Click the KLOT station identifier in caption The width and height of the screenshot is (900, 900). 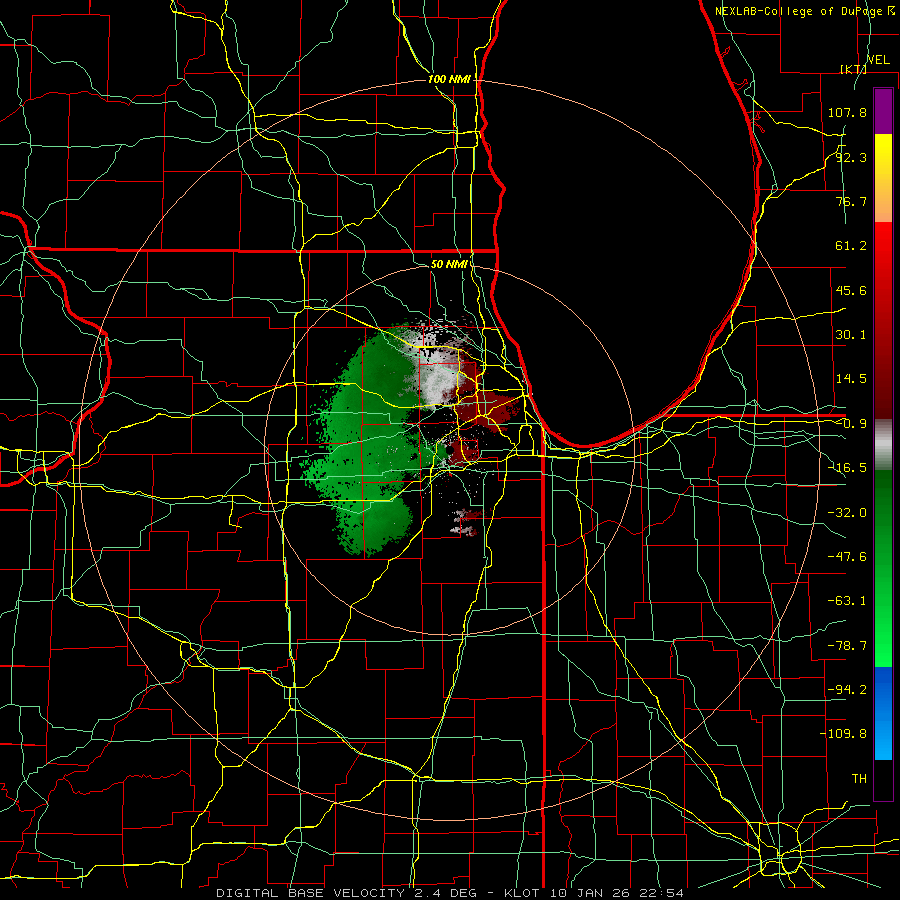pos(523,893)
